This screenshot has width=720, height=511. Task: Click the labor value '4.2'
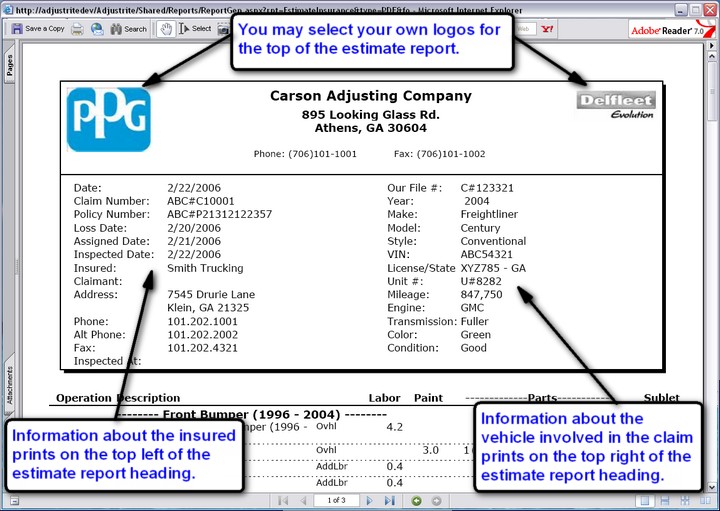coord(394,427)
